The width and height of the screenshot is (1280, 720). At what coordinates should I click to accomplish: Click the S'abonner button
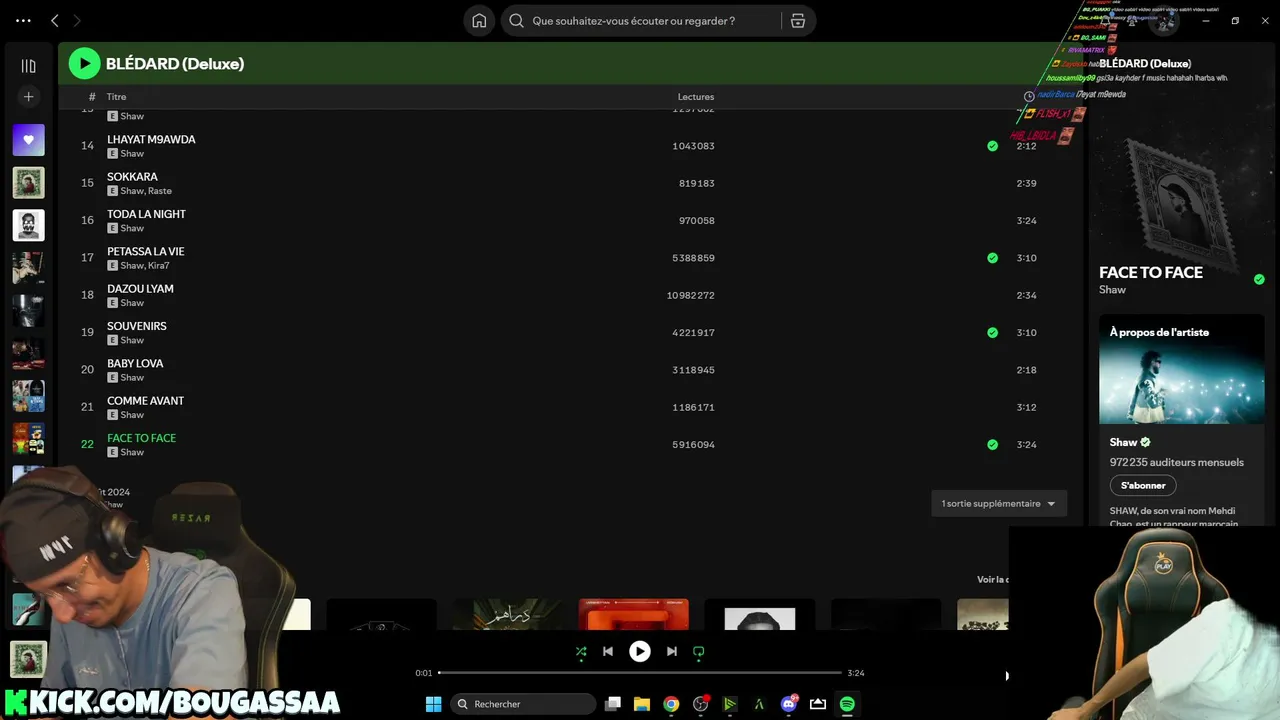[1143, 485]
